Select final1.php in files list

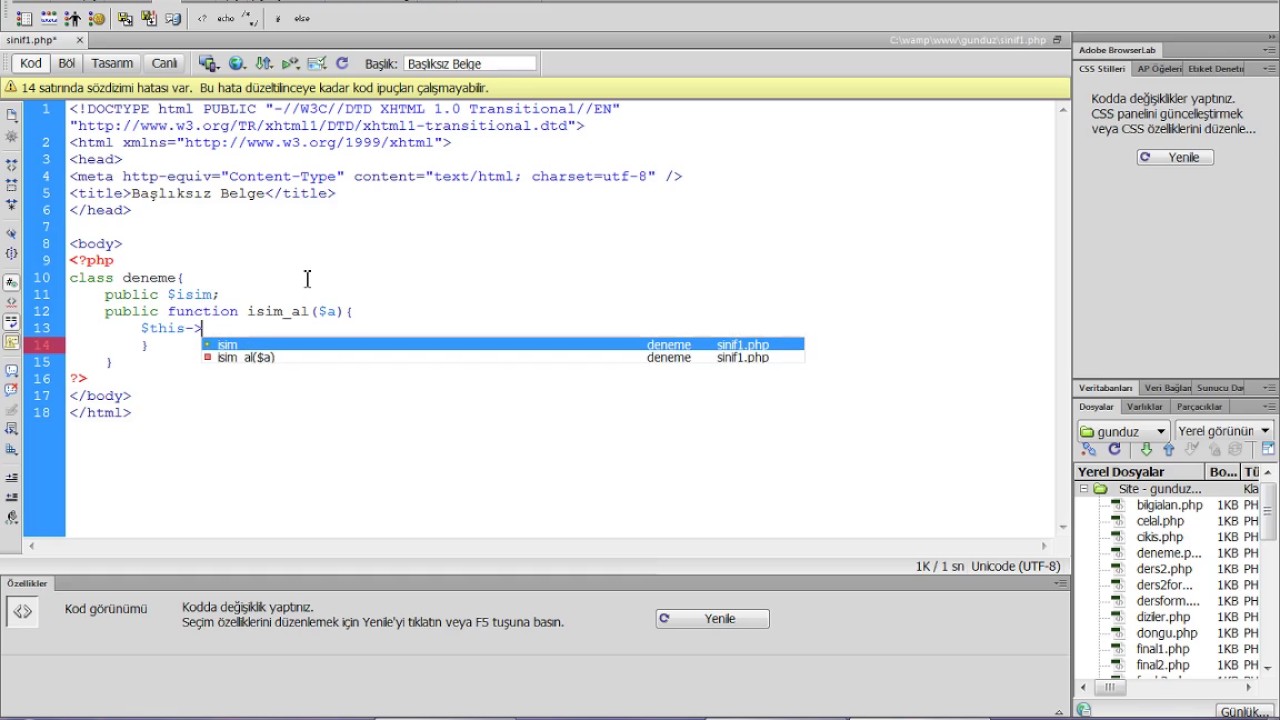pos(1162,649)
